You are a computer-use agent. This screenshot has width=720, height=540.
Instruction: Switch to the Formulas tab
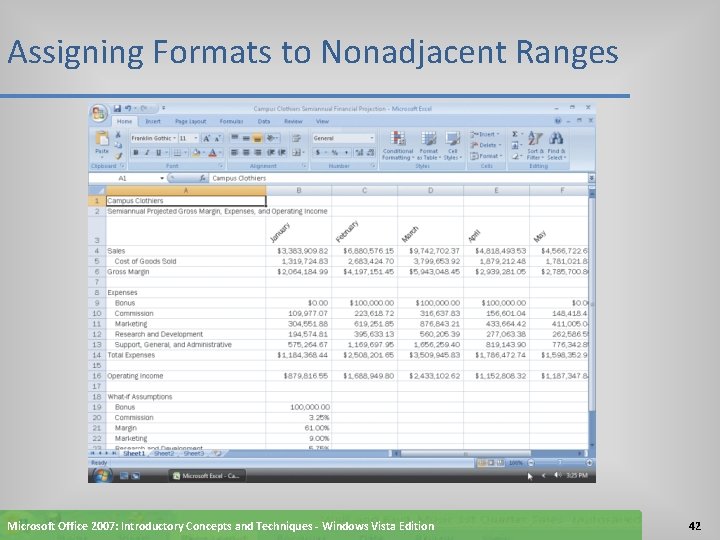231,121
